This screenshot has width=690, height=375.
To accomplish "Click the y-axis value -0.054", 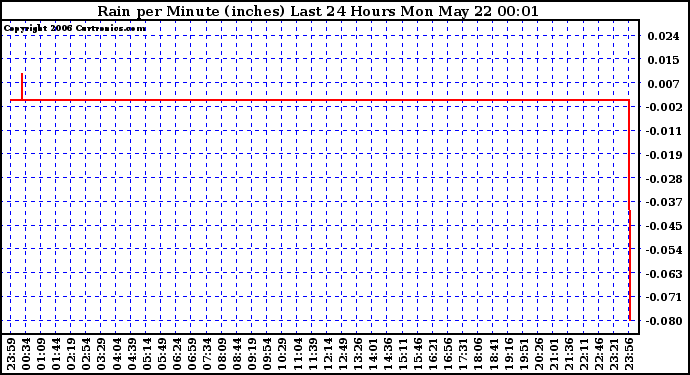I will pyautogui.click(x=663, y=250).
